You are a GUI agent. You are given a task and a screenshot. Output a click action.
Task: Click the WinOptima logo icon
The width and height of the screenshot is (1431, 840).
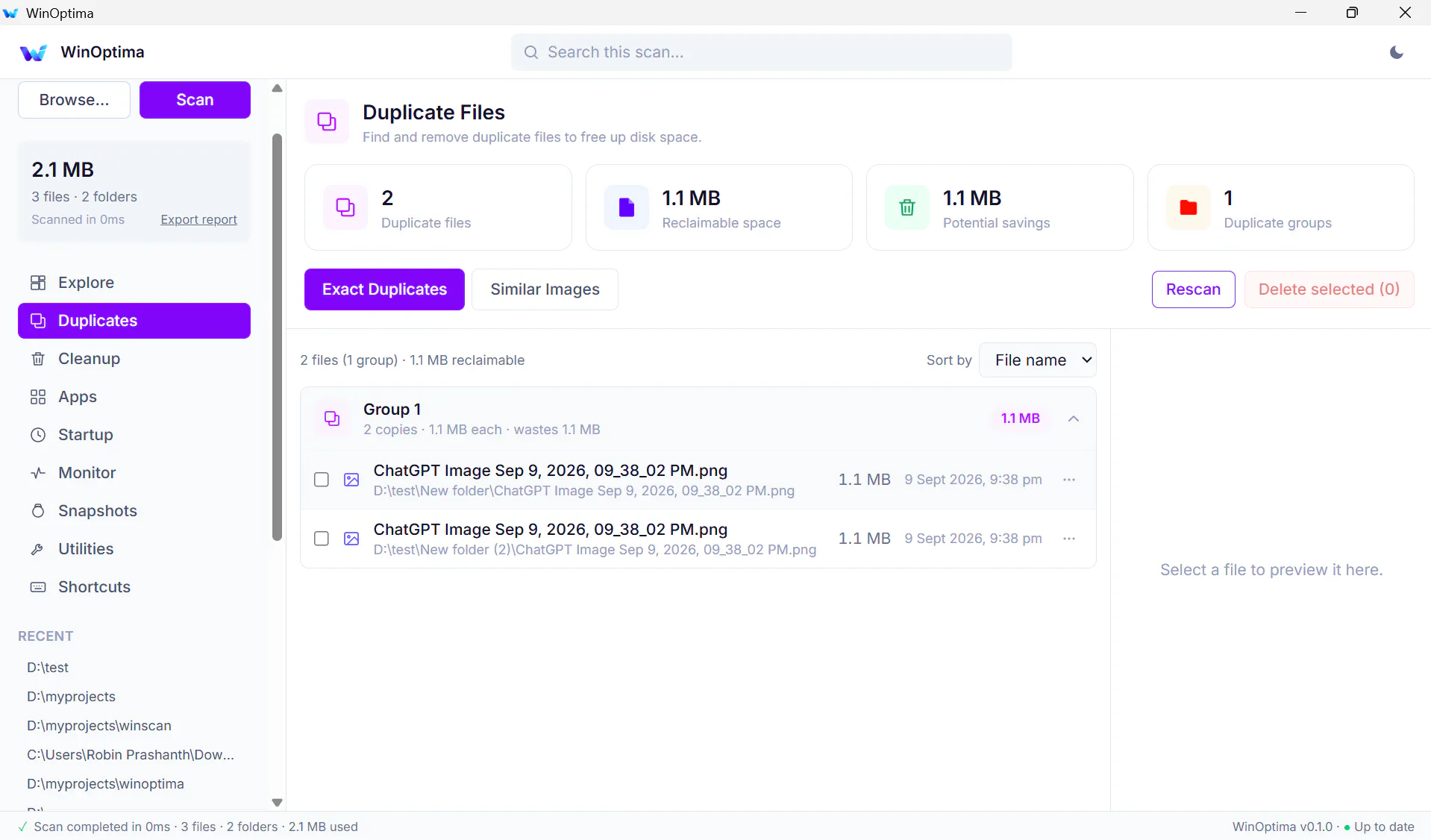tap(34, 52)
